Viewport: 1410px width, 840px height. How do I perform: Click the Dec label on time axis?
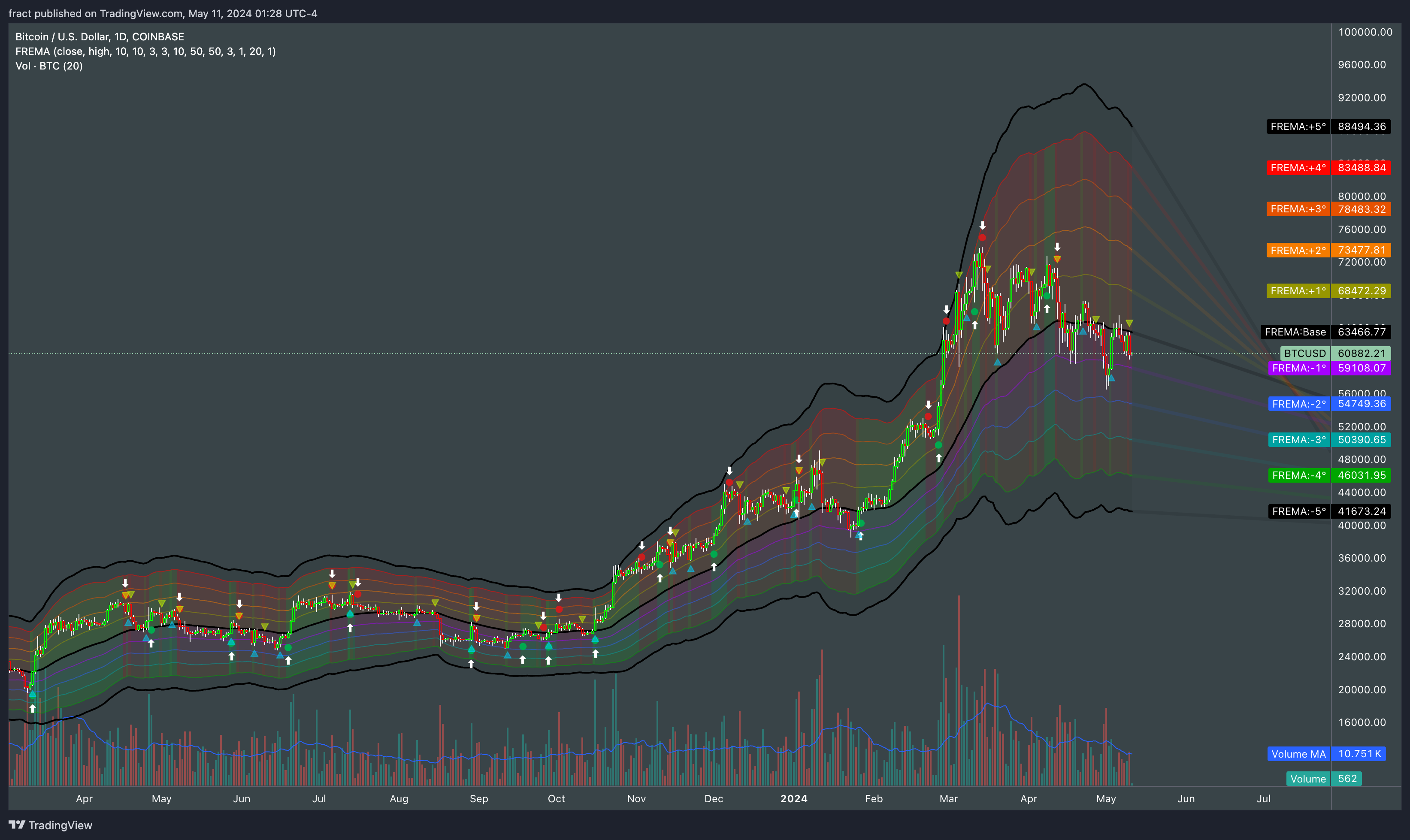coord(714,799)
